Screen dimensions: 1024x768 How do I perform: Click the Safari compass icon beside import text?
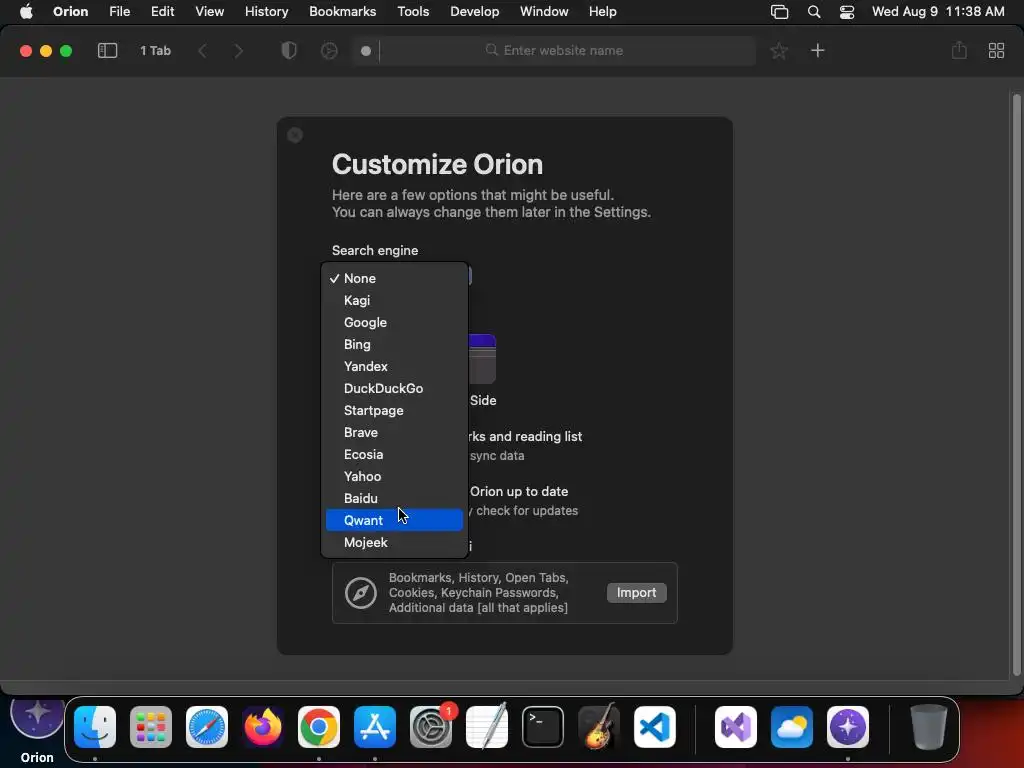tap(360, 593)
